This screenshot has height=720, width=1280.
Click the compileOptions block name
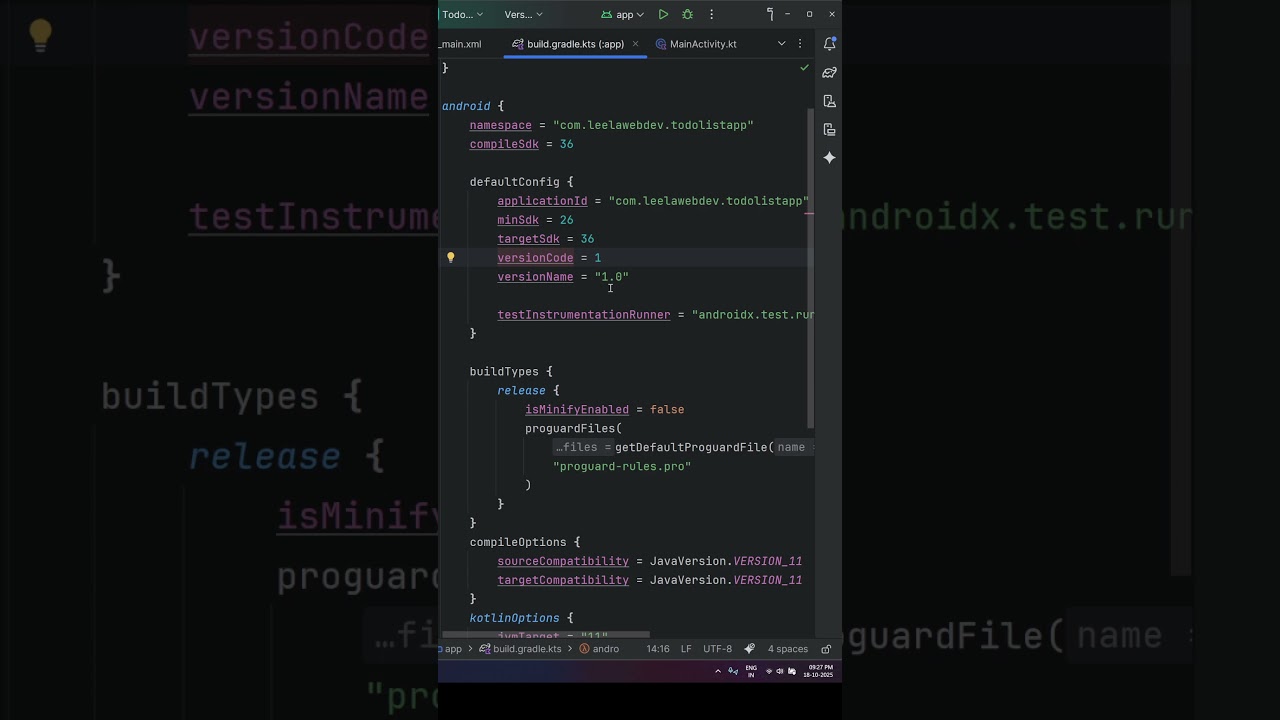518,542
